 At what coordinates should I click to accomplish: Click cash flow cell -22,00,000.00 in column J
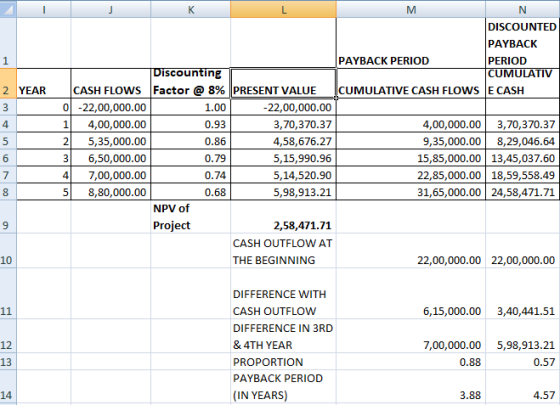[x=111, y=107]
